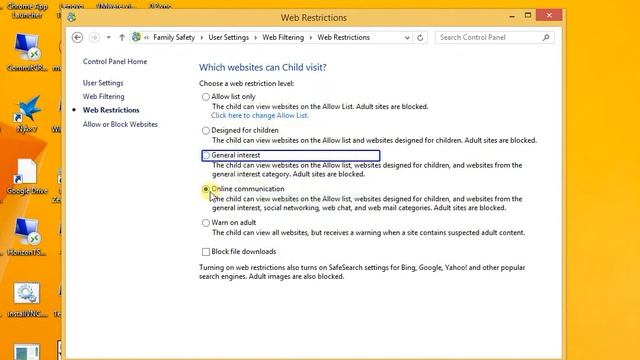The image size is (640, 360).
Task: Click 'Choose a web restriction level:' text
Action: [247, 84]
